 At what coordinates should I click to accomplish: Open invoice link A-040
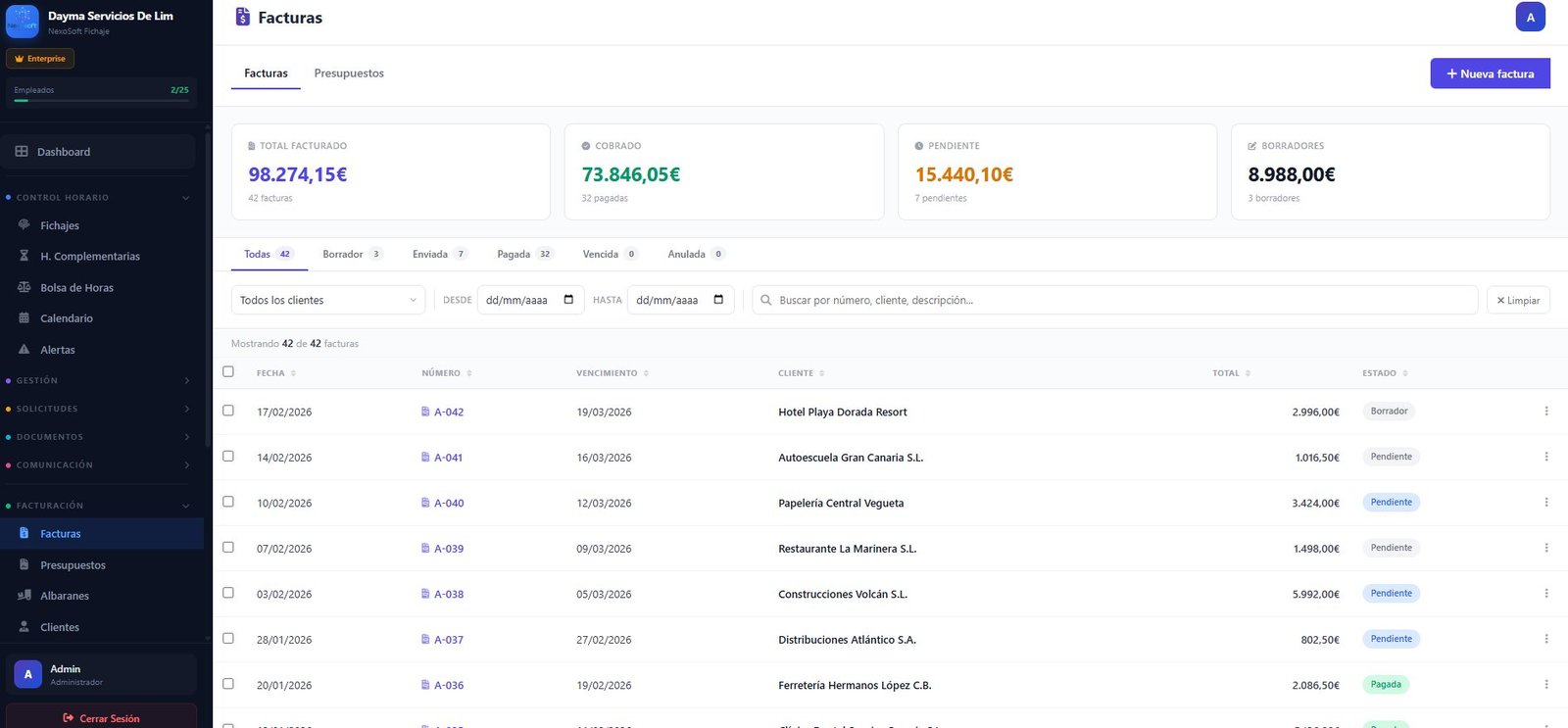[448, 503]
